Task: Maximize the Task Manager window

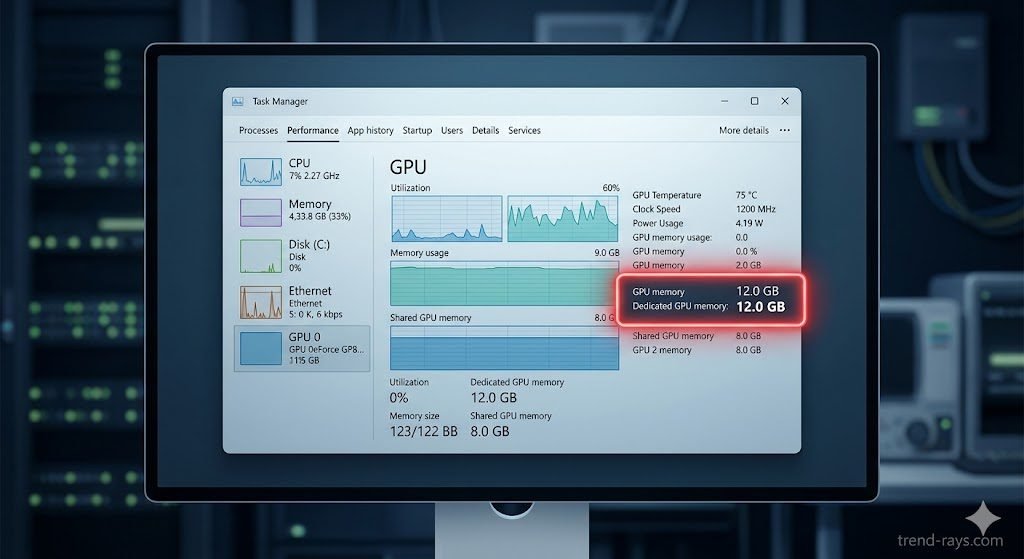Action: click(754, 101)
